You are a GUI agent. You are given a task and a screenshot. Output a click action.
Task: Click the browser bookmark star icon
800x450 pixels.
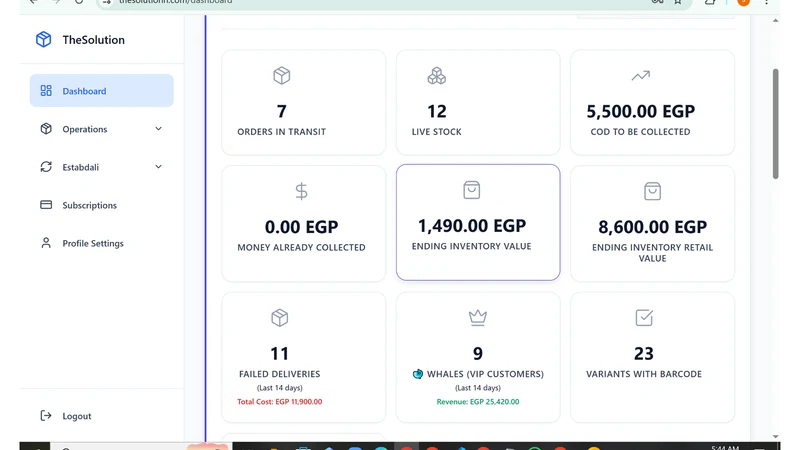click(678, 2)
